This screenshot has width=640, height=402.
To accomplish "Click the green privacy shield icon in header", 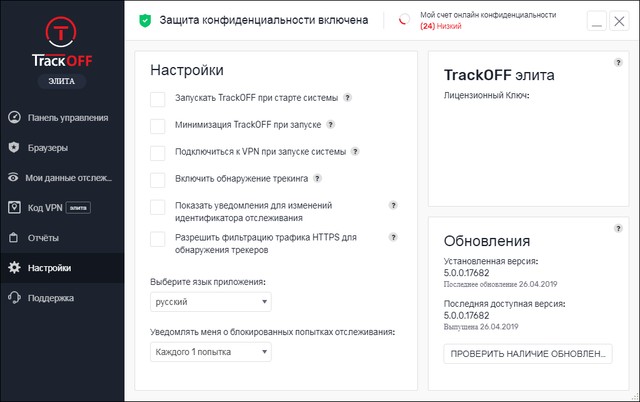I will point(145,20).
